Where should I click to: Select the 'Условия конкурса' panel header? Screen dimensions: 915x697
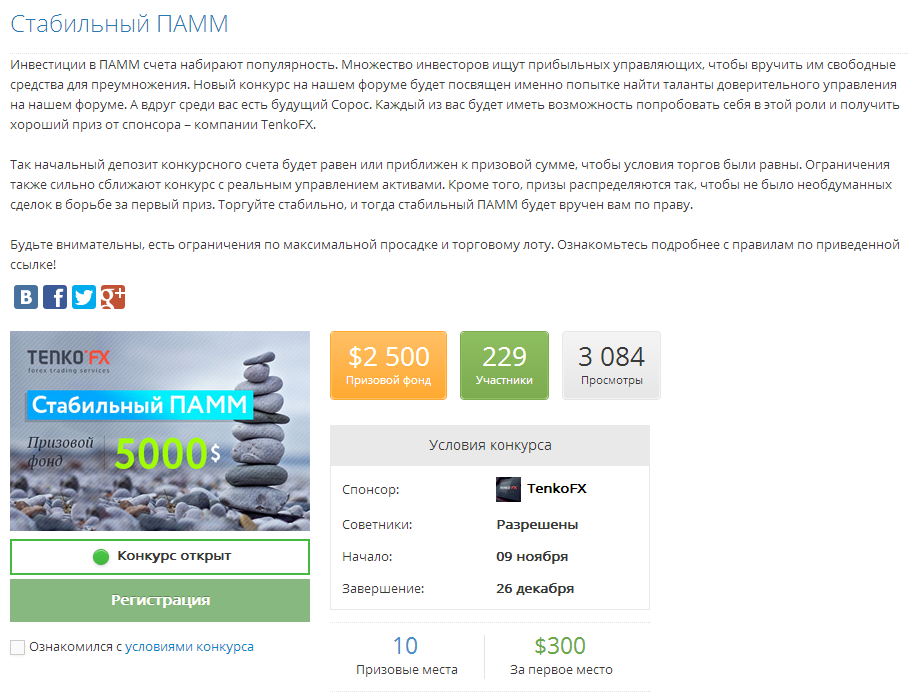pos(490,445)
